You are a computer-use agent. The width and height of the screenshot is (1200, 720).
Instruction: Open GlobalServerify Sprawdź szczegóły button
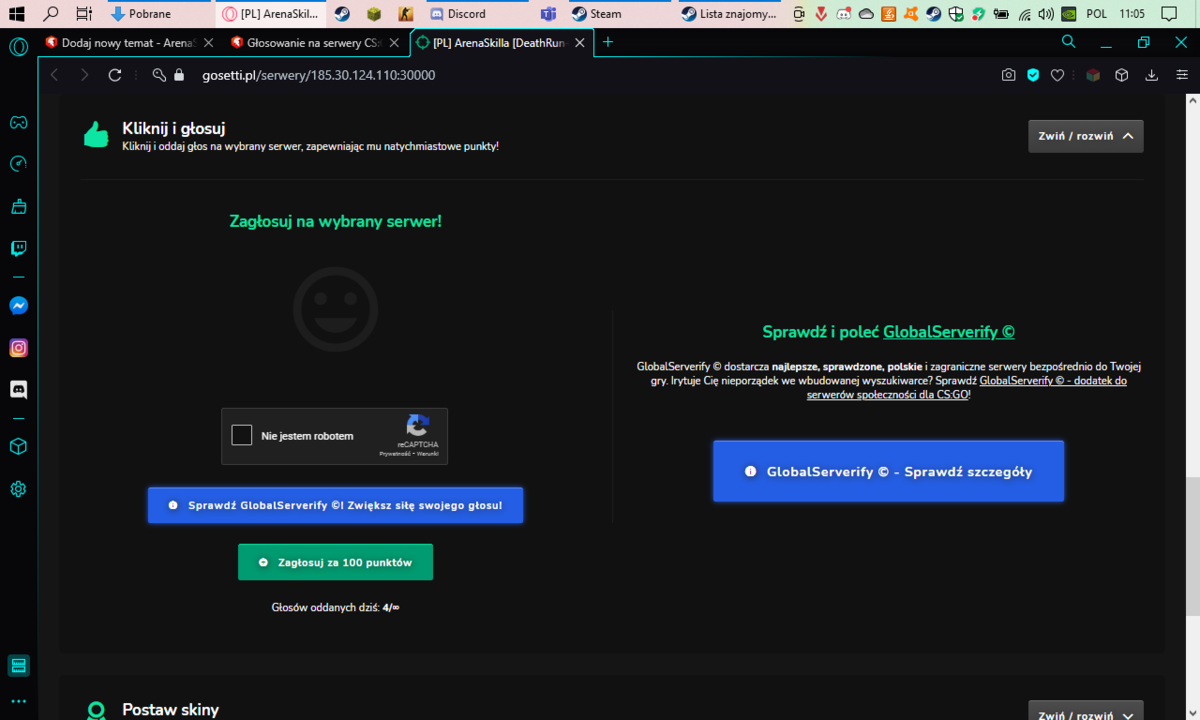(x=888, y=471)
